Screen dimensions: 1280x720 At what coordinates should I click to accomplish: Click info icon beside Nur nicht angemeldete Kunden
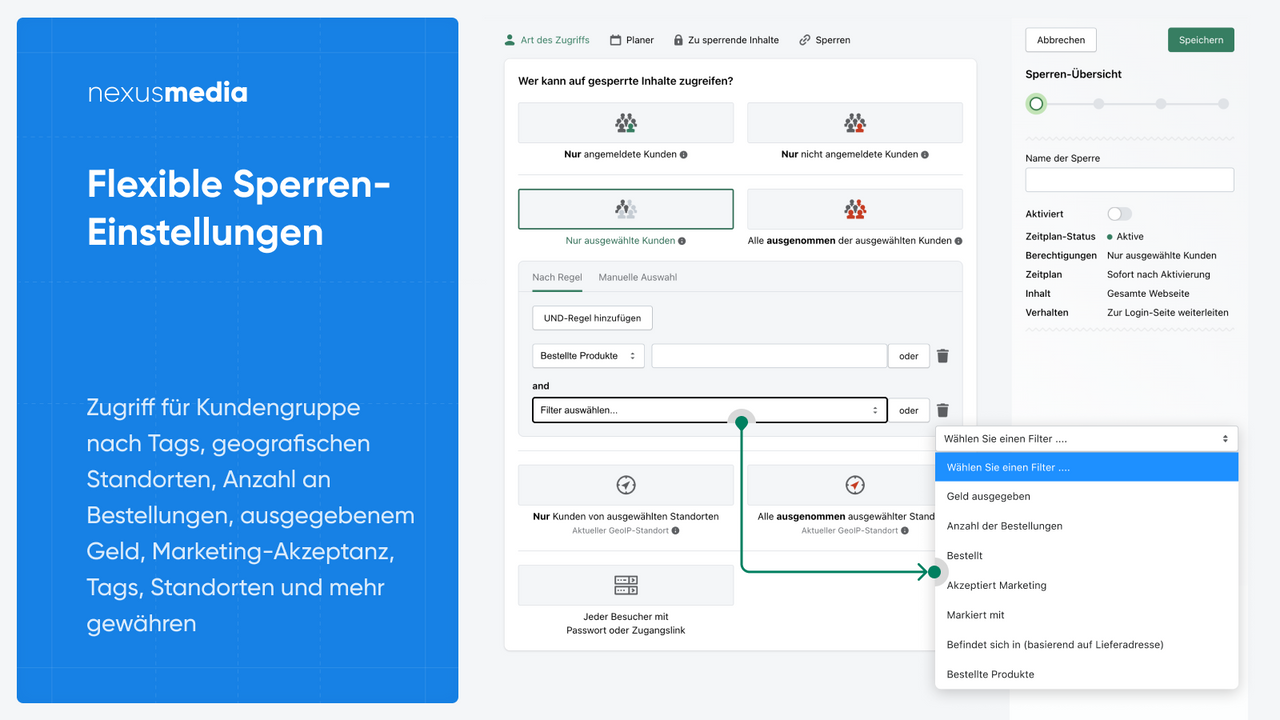pyautogui.click(x=925, y=155)
